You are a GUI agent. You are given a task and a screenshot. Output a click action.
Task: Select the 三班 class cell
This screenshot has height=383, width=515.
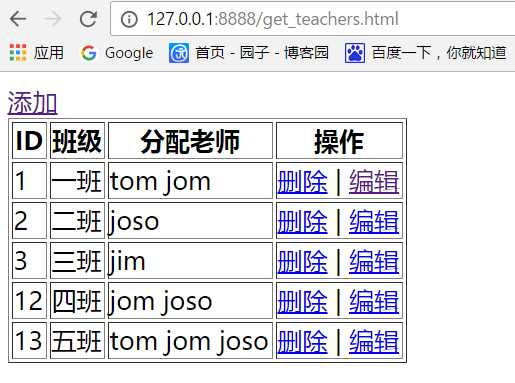point(77,261)
